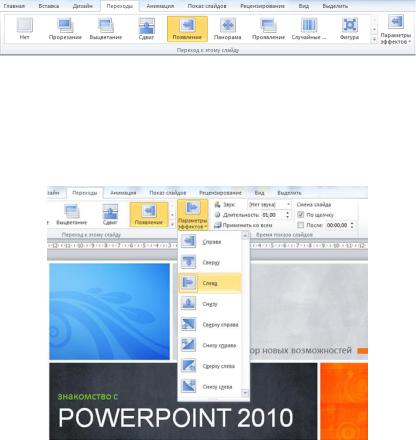The image size is (416, 440).
Task: Select Переходы tab in the upper ribbon
Action: tap(120, 6)
